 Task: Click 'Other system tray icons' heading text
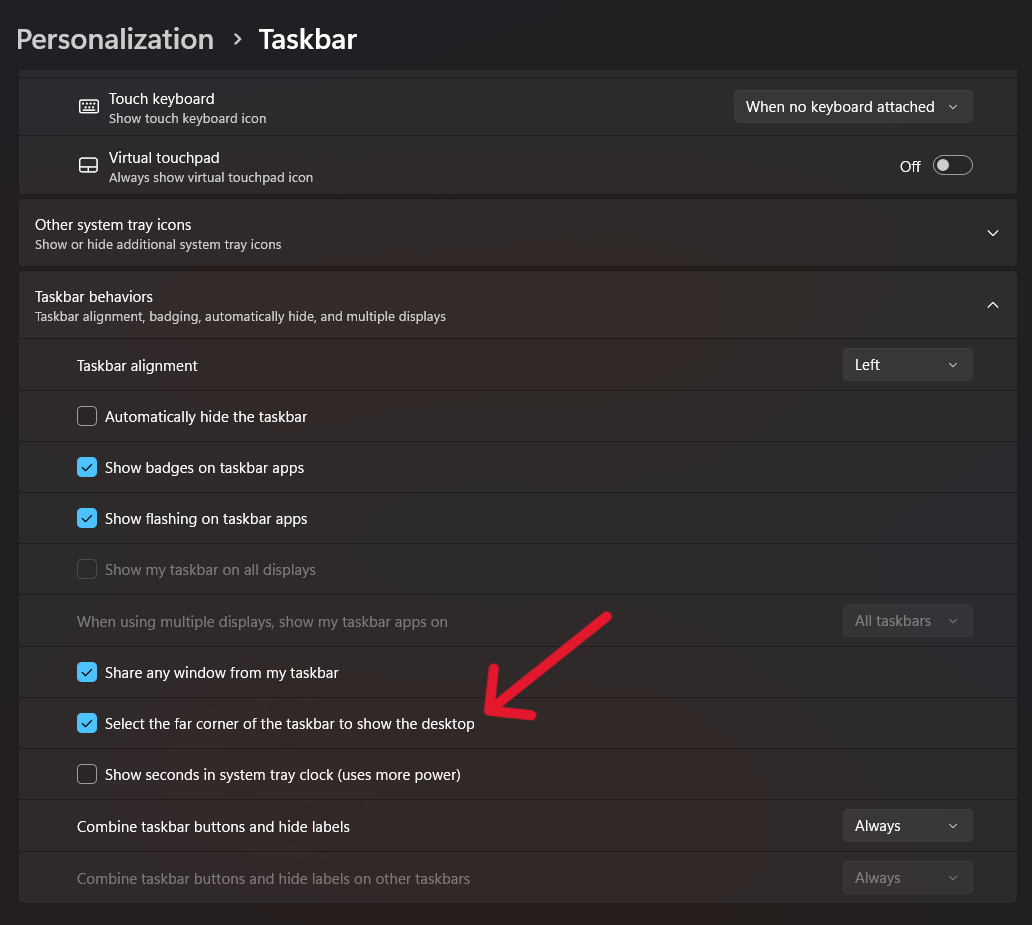[x=113, y=225]
